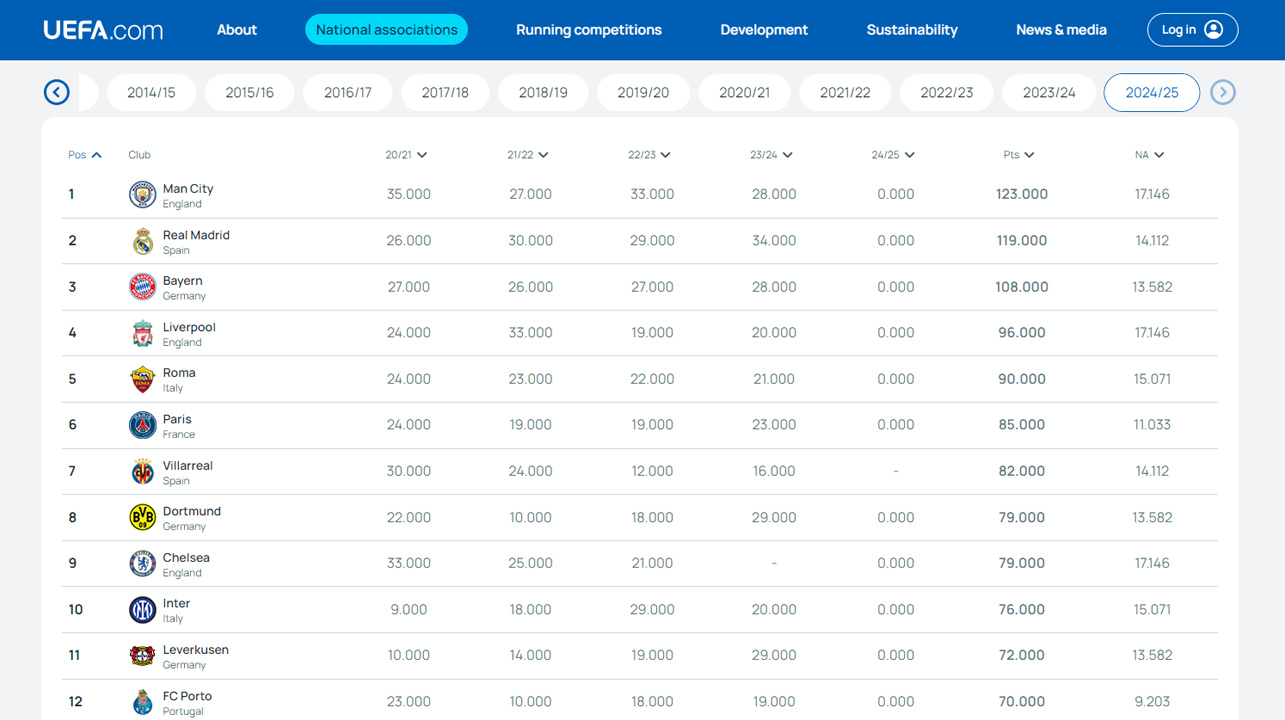Screen dimensions: 1285x720
Task: Click the Man City club crest
Action: 143,194
